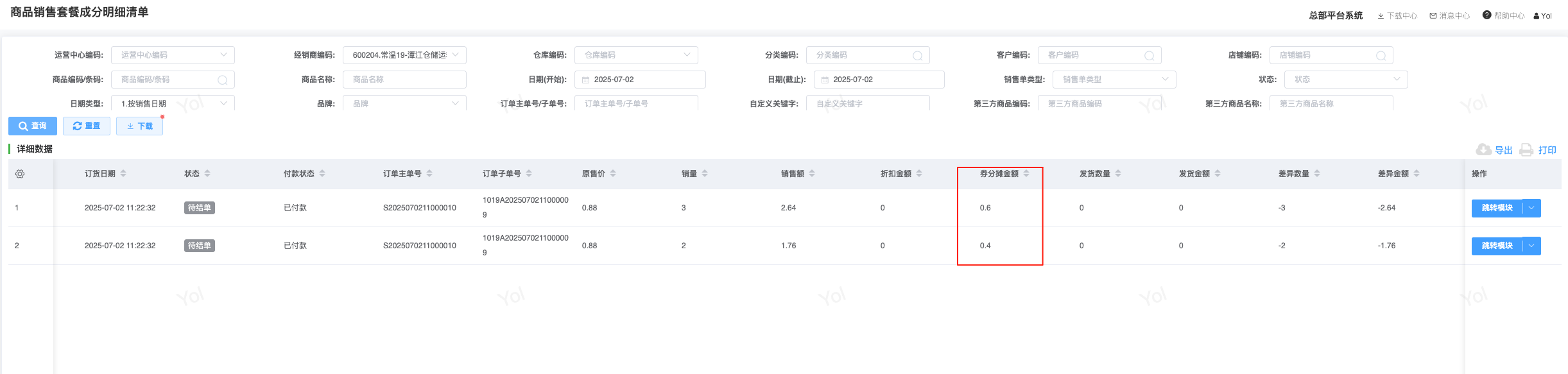Open 下载中心 in the top bar
The width and height of the screenshot is (1568, 374).
pyautogui.click(x=1397, y=16)
